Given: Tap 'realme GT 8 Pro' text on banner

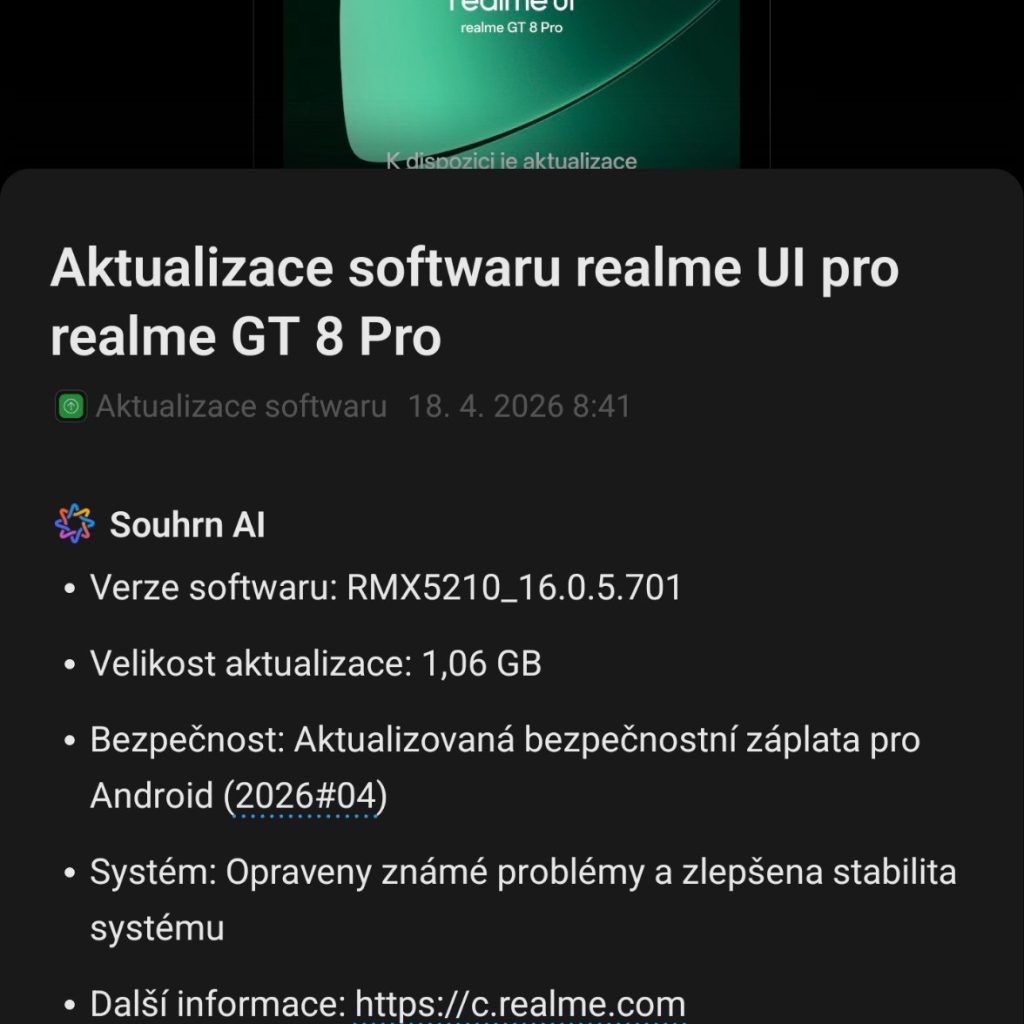Looking at the screenshot, I should [x=511, y=27].
